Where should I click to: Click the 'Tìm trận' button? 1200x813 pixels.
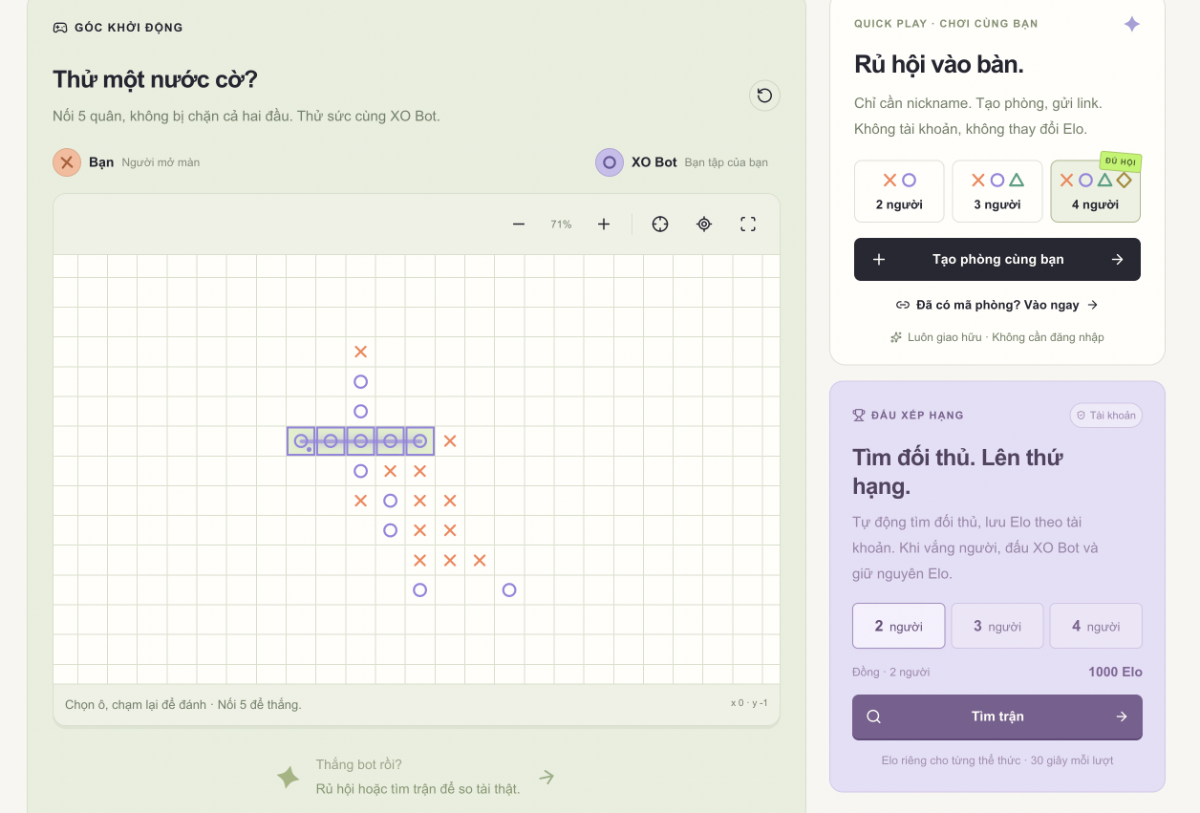point(997,717)
